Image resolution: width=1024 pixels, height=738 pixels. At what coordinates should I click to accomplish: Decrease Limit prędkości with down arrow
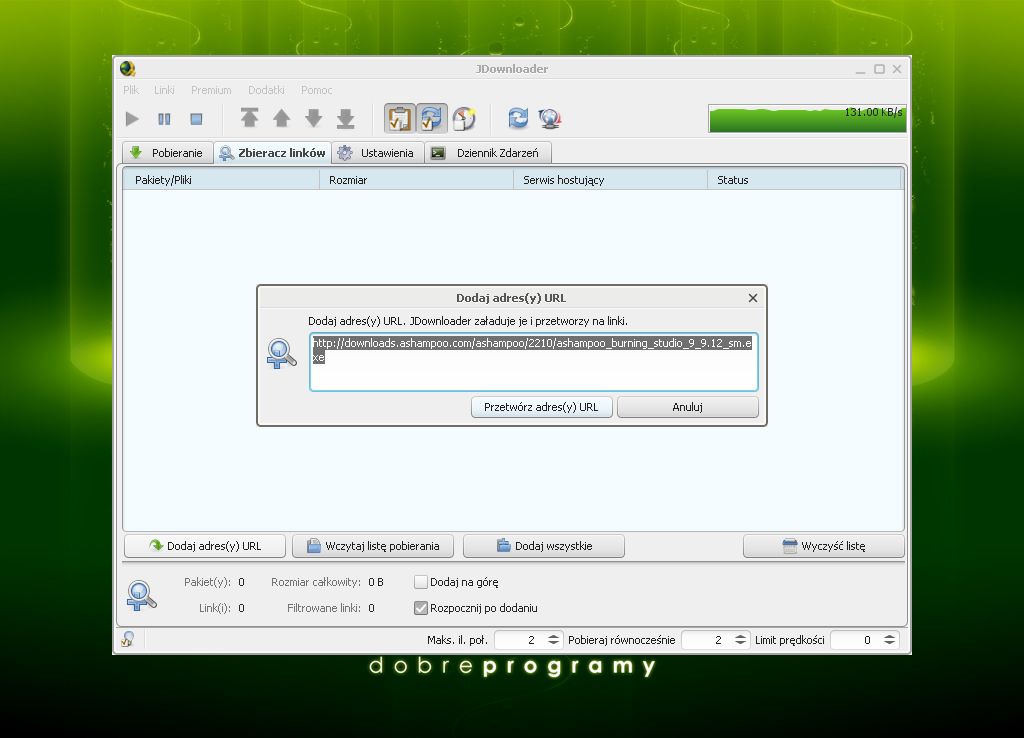[x=889, y=644]
